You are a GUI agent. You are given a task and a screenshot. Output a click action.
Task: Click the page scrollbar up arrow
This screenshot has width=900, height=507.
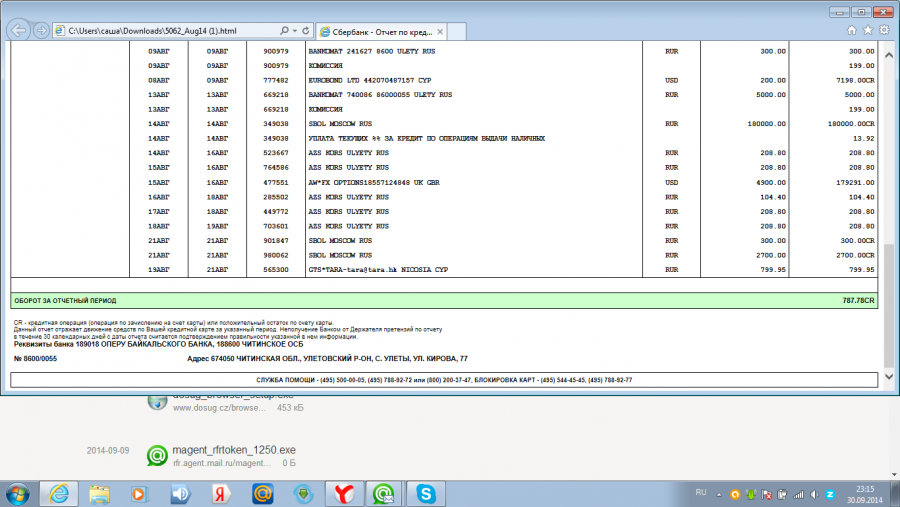click(889, 55)
